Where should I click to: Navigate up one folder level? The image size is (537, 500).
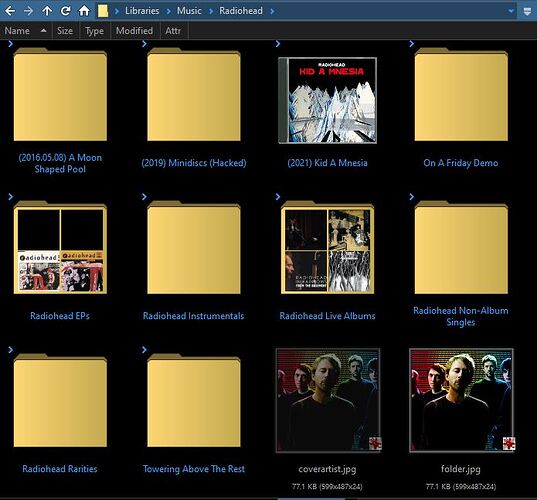(47, 11)
